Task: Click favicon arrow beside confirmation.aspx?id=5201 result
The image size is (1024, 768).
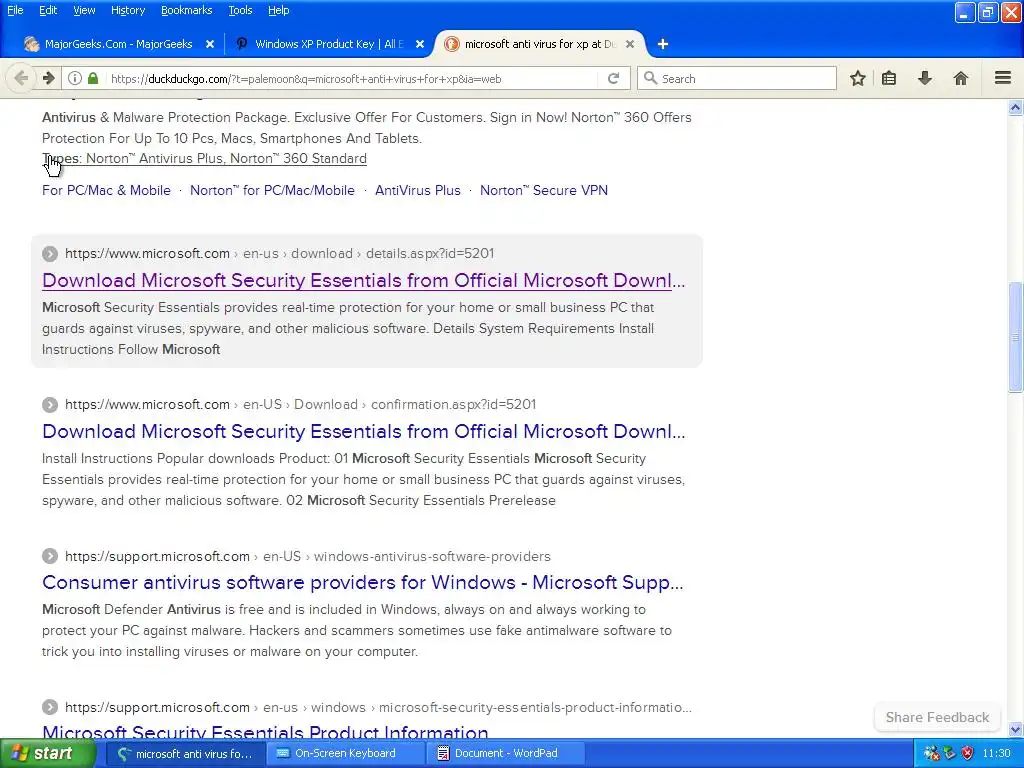Action: (50, 405)
